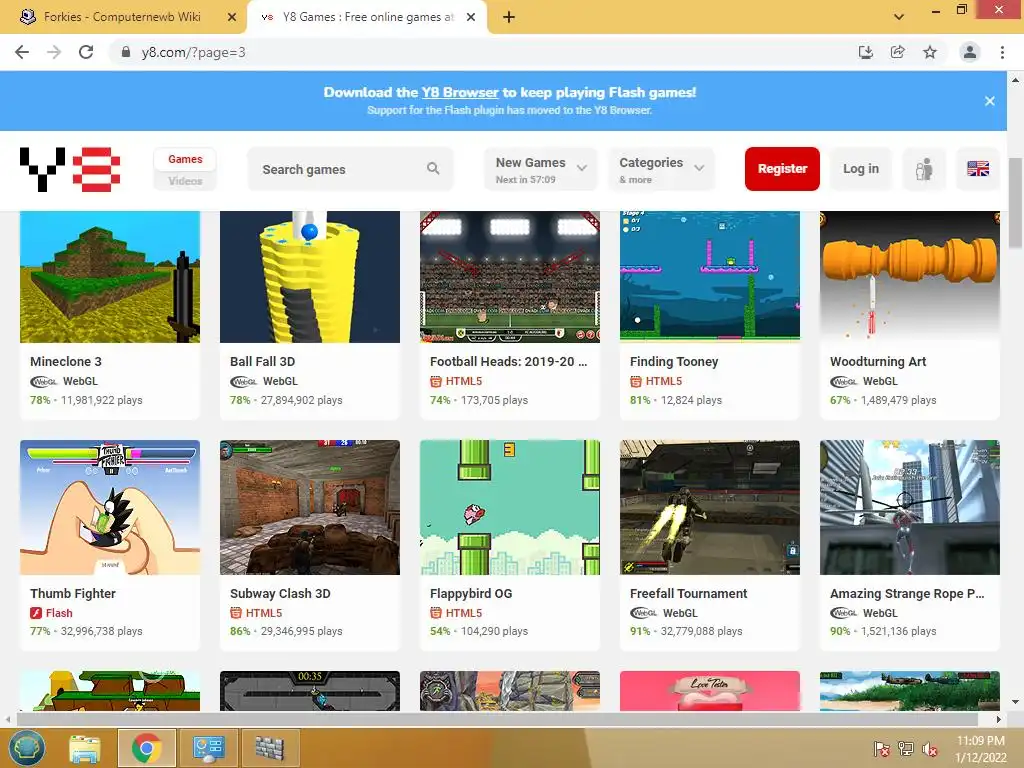Click the Action Center flag tray icon
1024x768 pixels.
[881, 749]
